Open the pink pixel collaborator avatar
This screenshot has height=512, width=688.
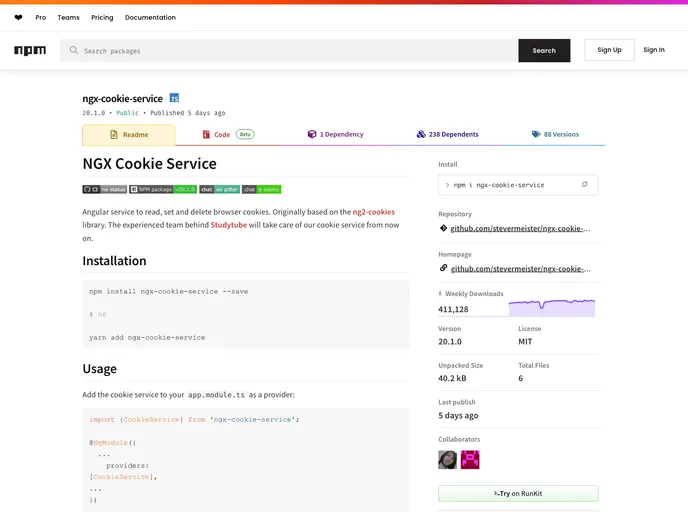click(x=470, y=460)
